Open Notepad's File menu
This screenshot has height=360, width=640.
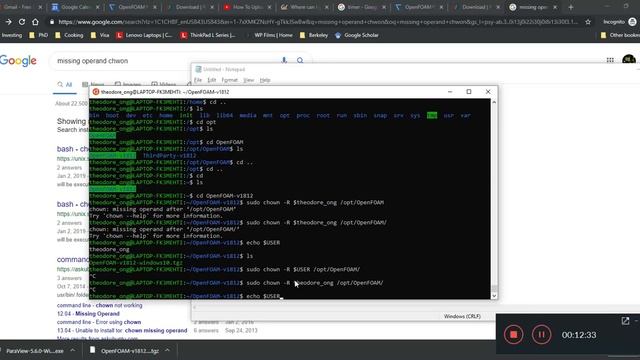pos(198,80)
